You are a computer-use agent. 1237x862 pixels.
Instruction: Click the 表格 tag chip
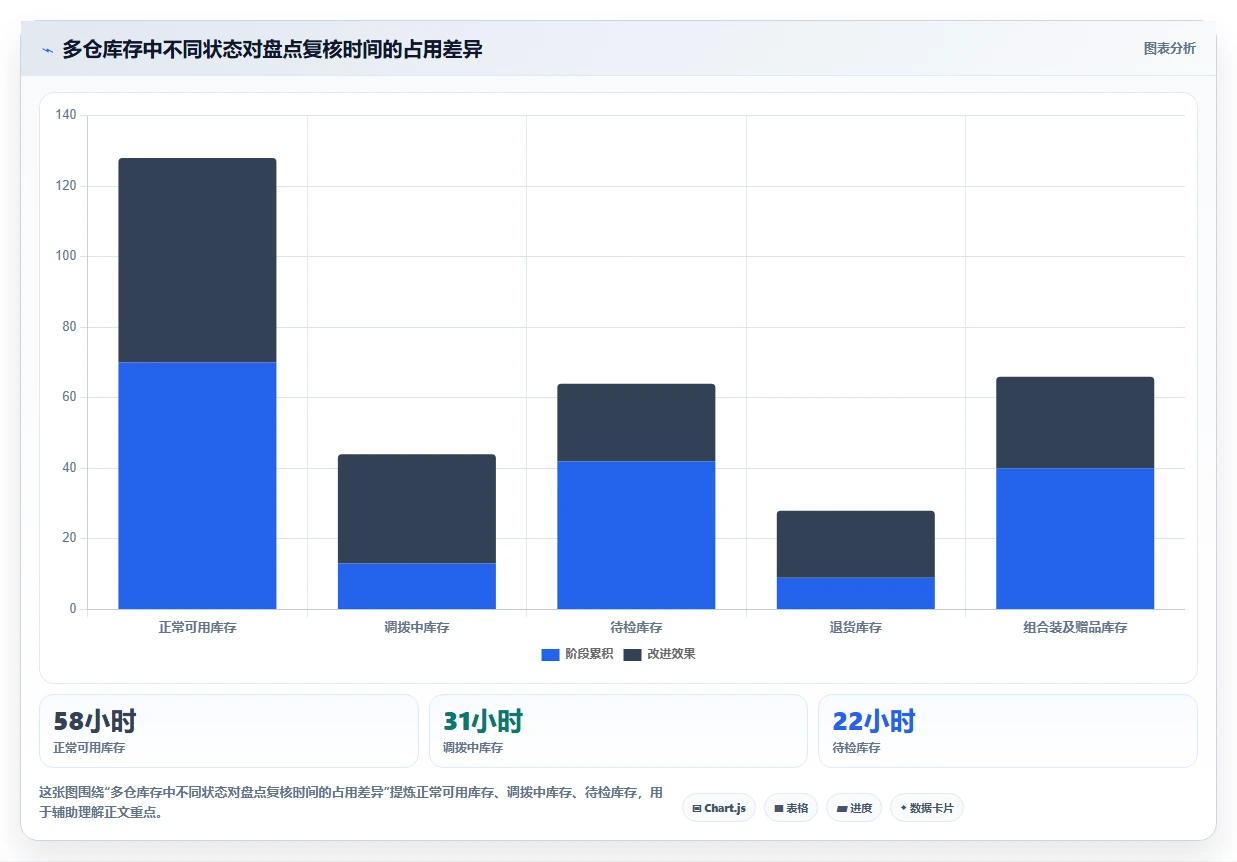point(791,808)
